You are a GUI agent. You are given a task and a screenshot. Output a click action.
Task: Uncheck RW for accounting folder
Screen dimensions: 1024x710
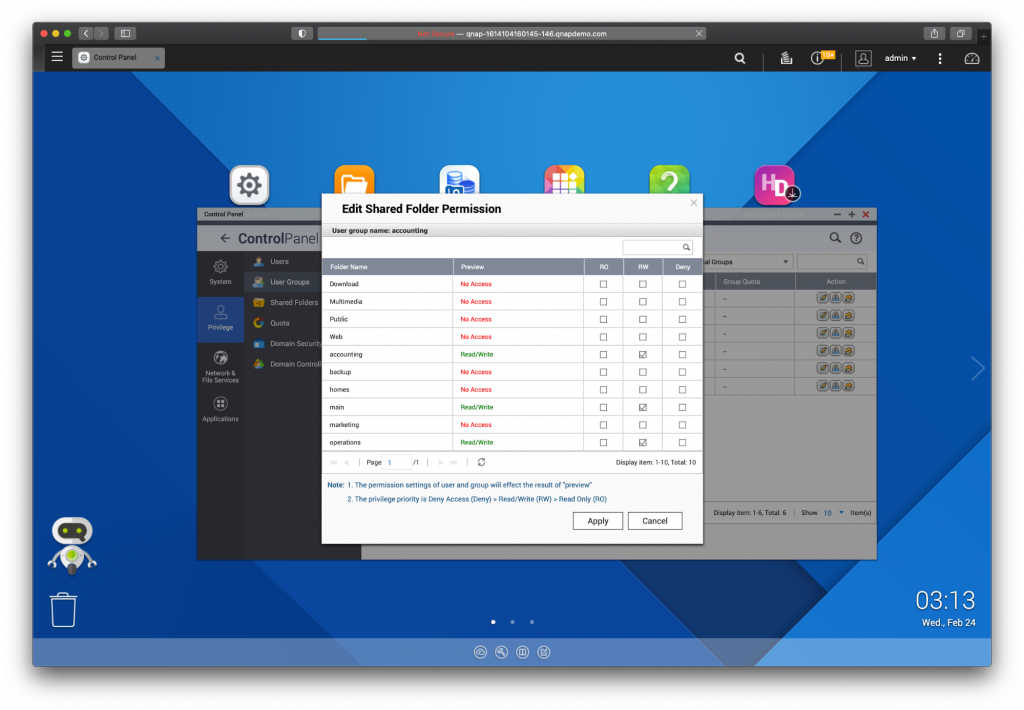pyautogui.click(x=643, y=355)
